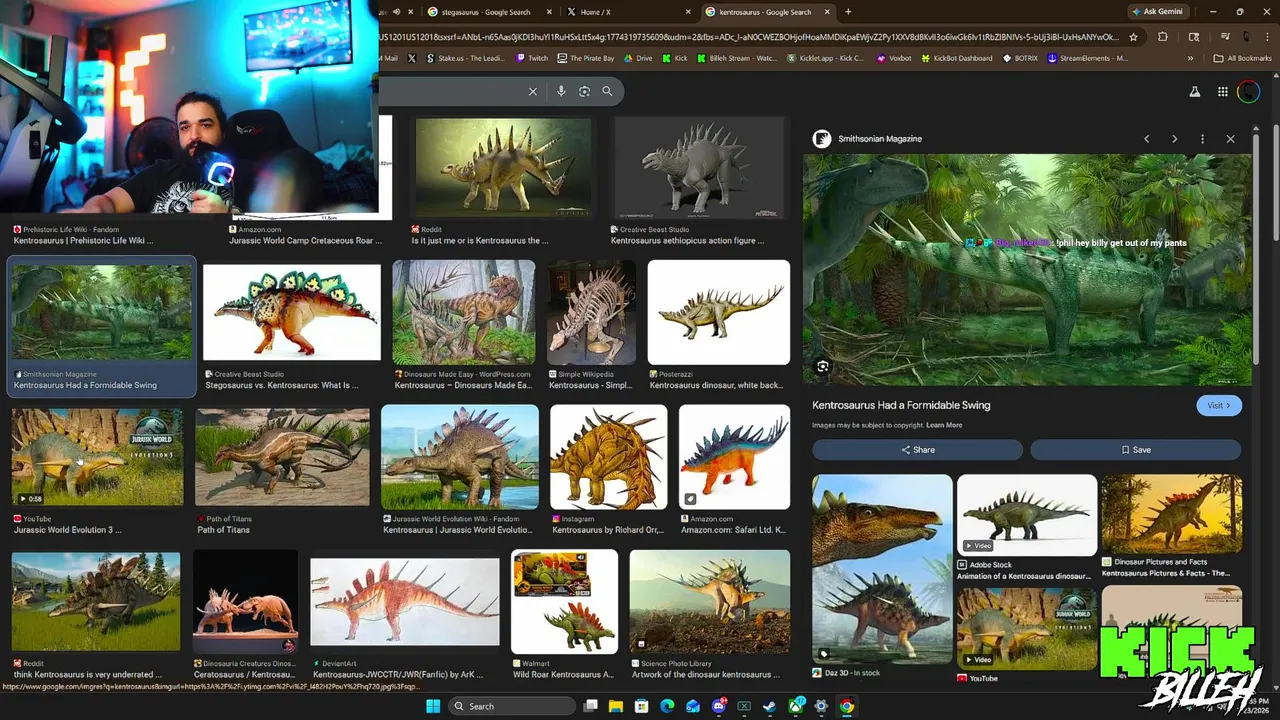The image size is (1280, 720).
Task: Click the Save button
Action: pos(1136,450)
